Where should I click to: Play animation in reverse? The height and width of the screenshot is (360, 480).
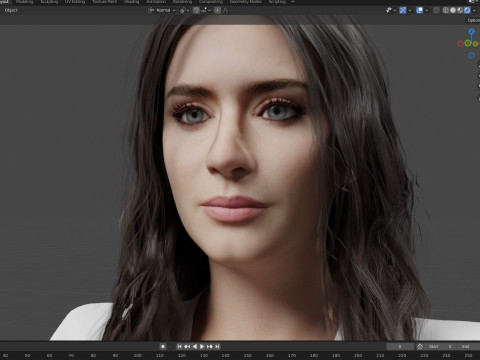(195, 347)
